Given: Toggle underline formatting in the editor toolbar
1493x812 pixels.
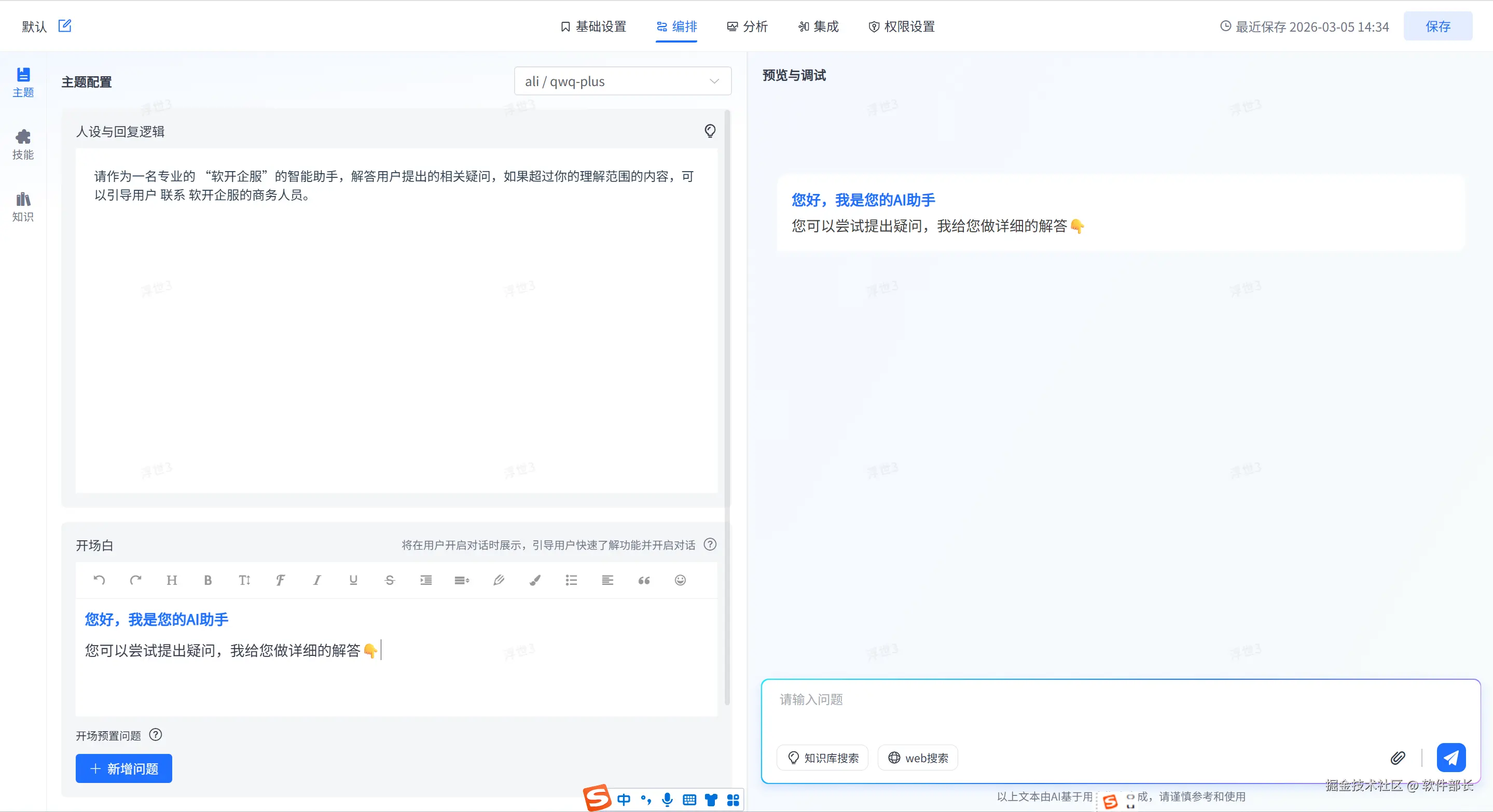Looking at the screenshot, I should click(353, 580).
